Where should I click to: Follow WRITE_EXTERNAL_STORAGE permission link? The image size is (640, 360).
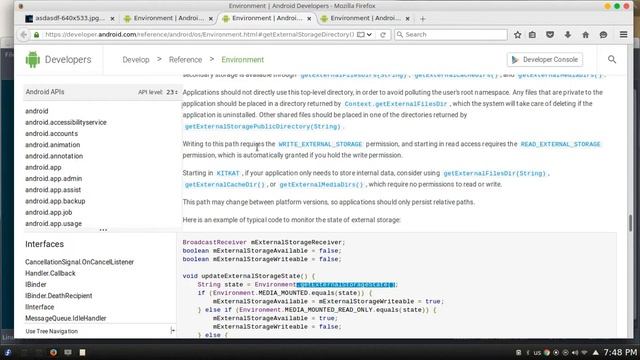320,144
